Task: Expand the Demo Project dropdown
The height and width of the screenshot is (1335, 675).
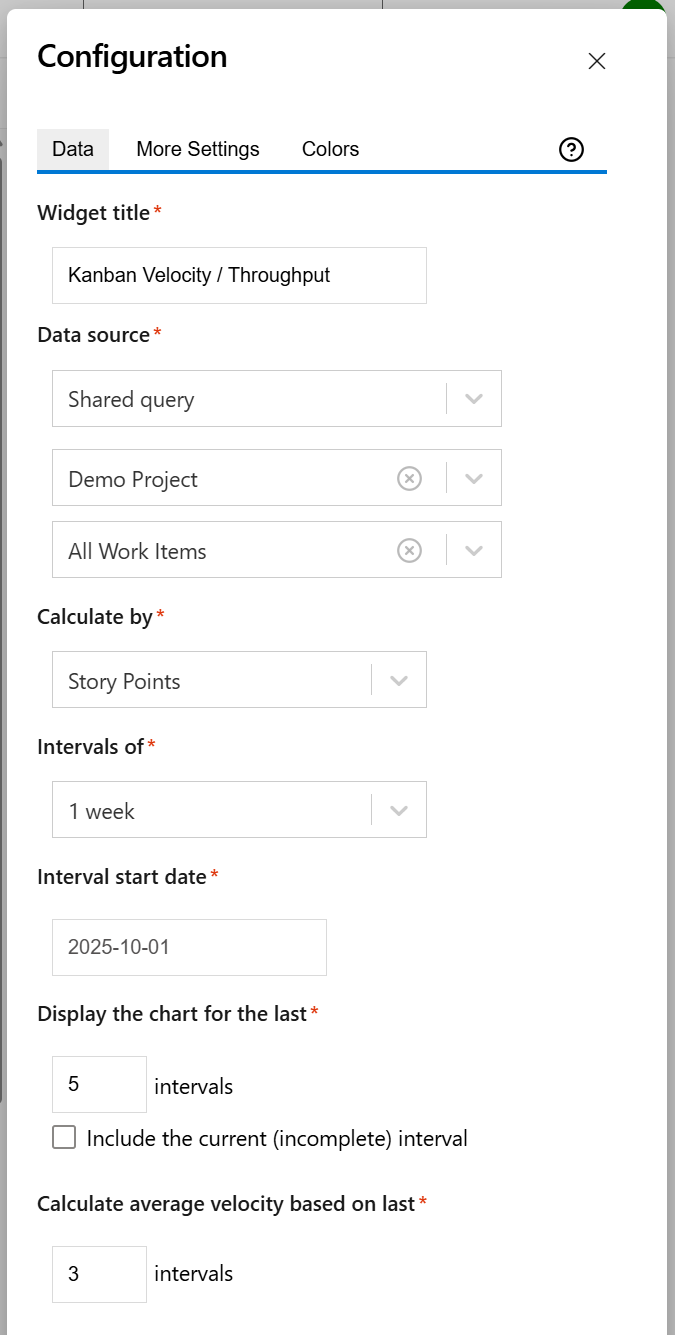Action: coord(474,478)
